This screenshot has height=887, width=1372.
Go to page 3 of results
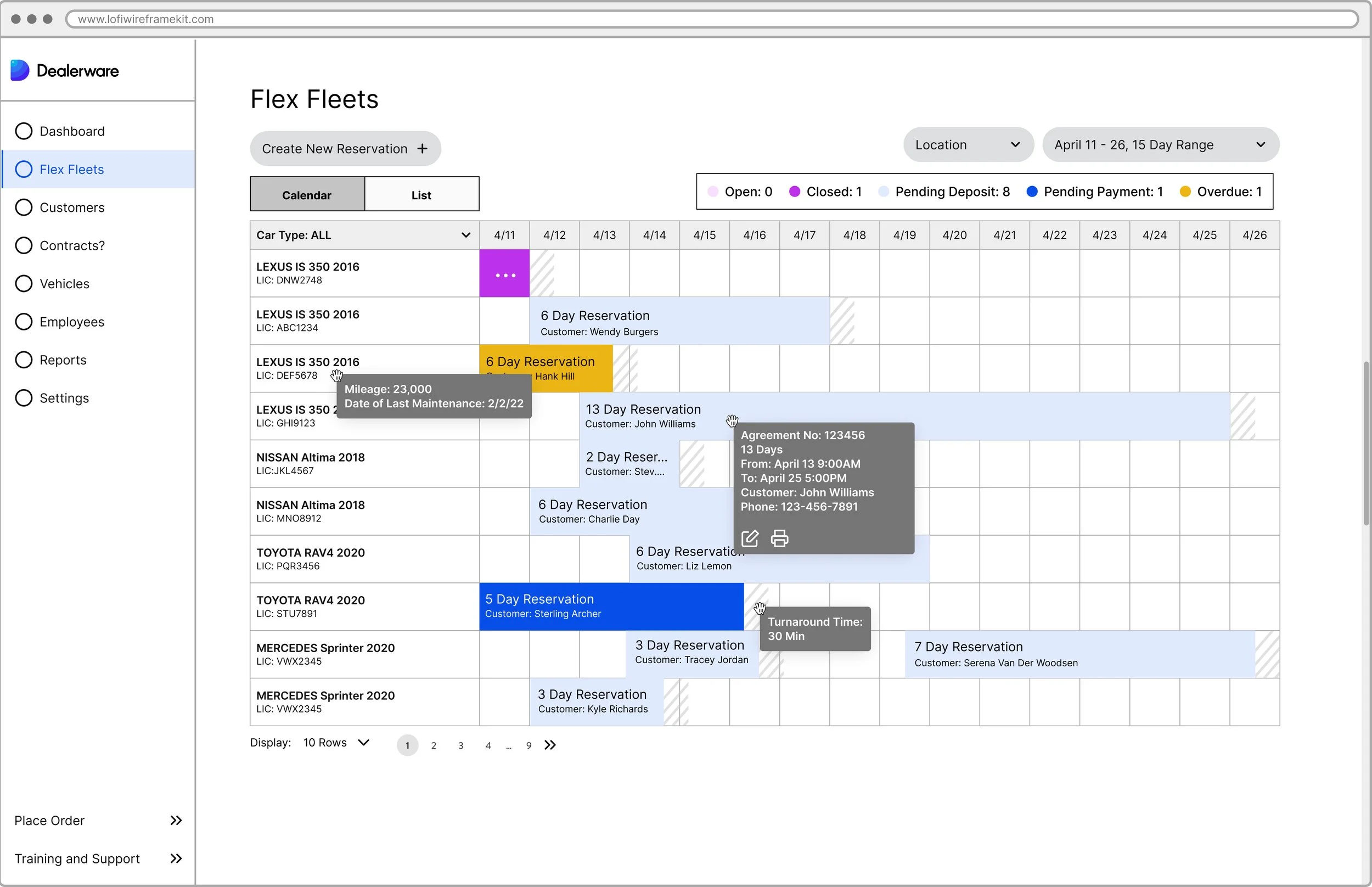click(460, 745)
